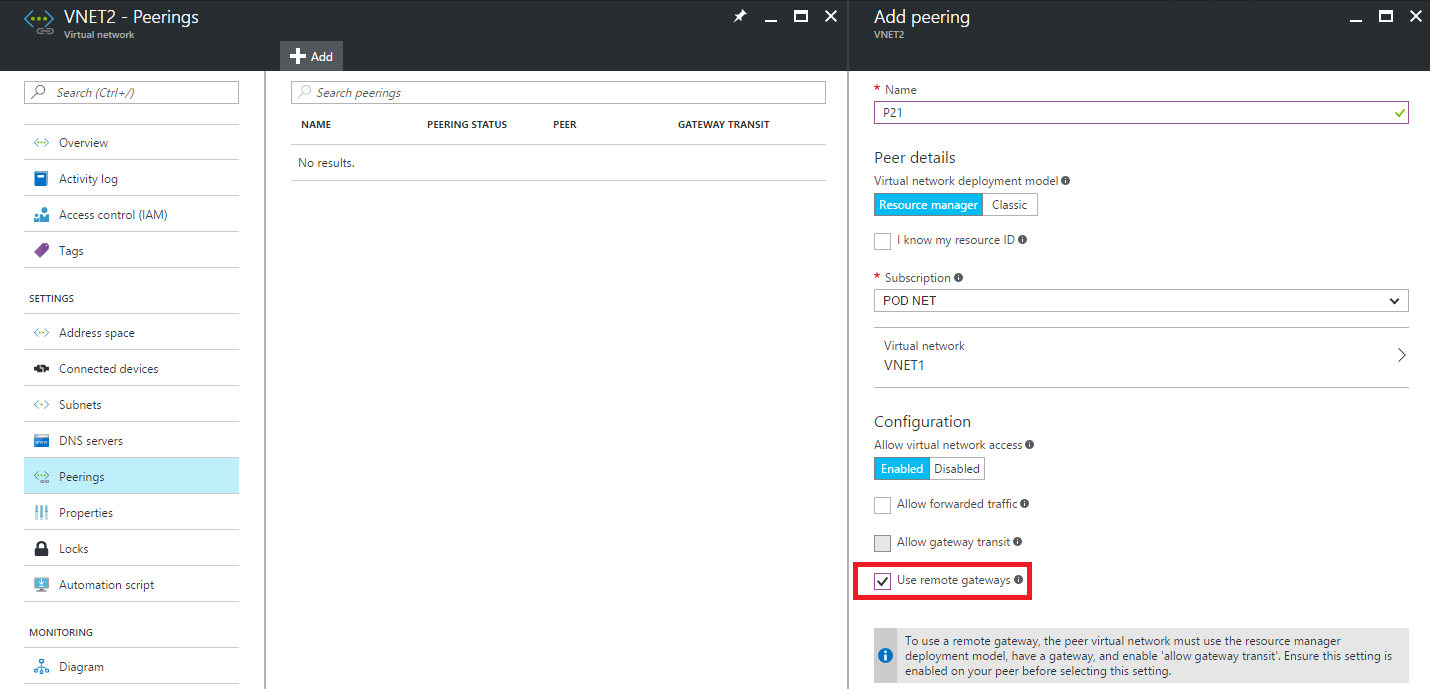The width and height of the screenshot is (1430, 689).
Task: Click info icon next to Use remote gateways
Action: click(1019, 580)
